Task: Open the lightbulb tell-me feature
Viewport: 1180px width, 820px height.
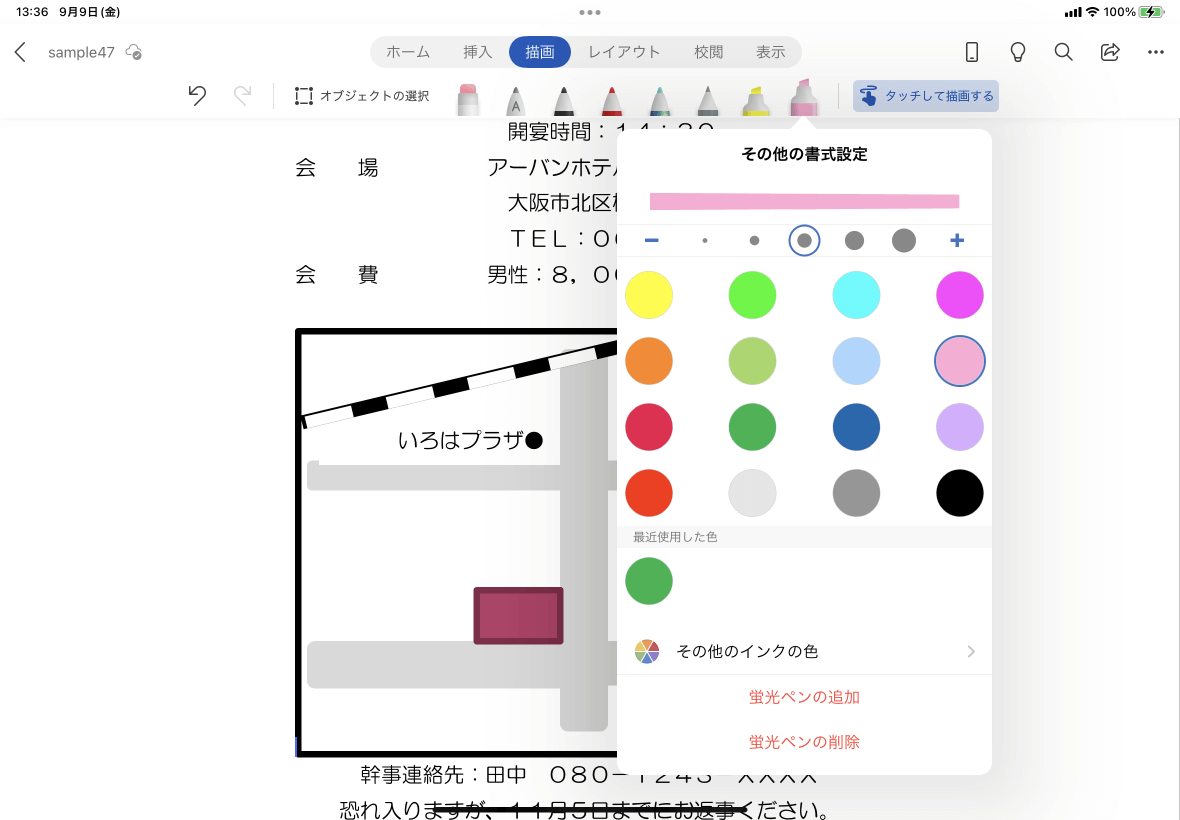Action: (x=1017, y=52)
